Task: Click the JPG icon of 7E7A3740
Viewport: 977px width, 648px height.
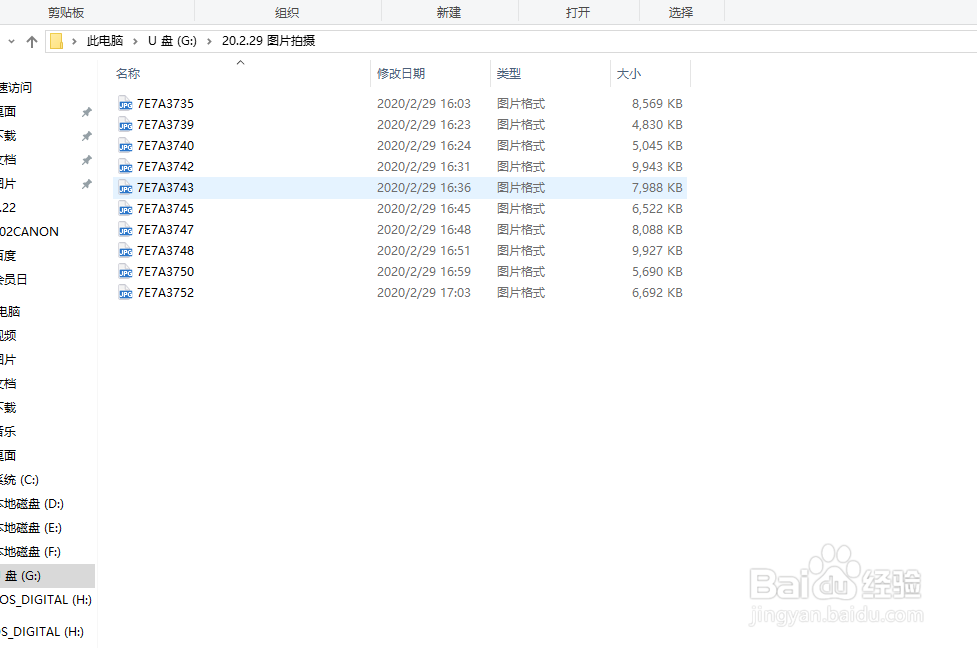Action: (125, 146)
